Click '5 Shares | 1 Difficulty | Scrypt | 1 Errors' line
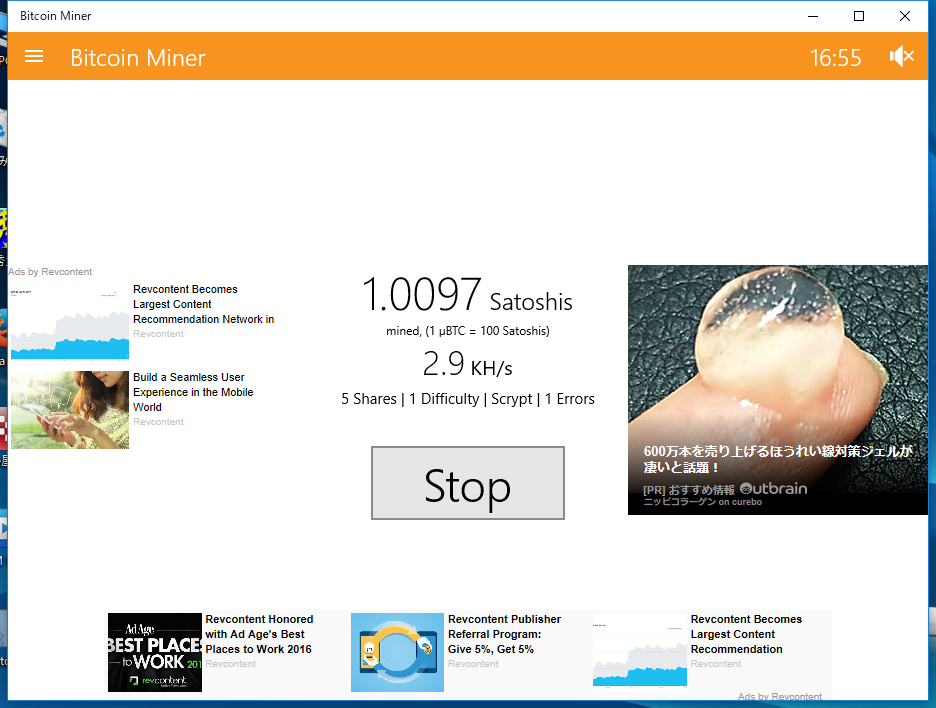This screenshot has width=936, height=708. pyautogui.click(x=467, y=399)
